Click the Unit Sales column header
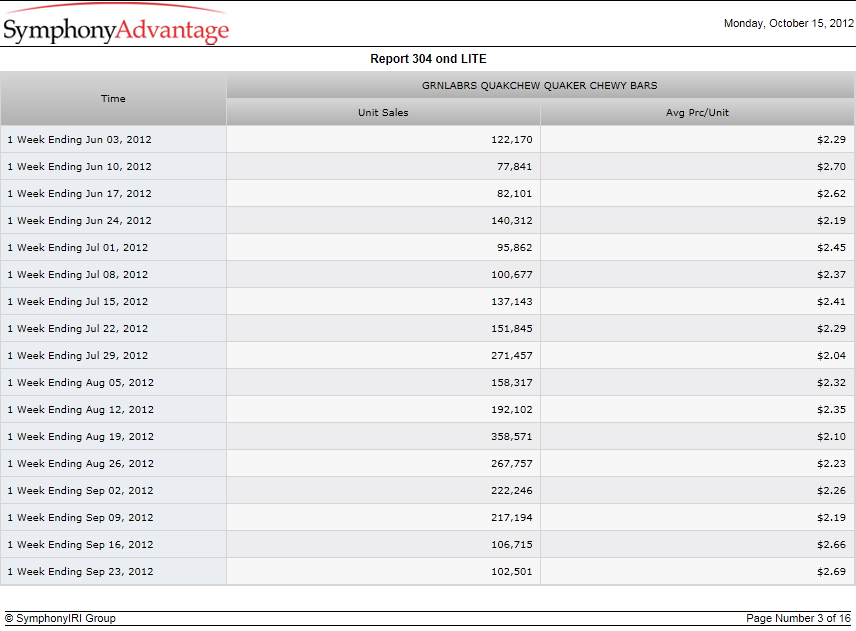 (x=383, y=112)
